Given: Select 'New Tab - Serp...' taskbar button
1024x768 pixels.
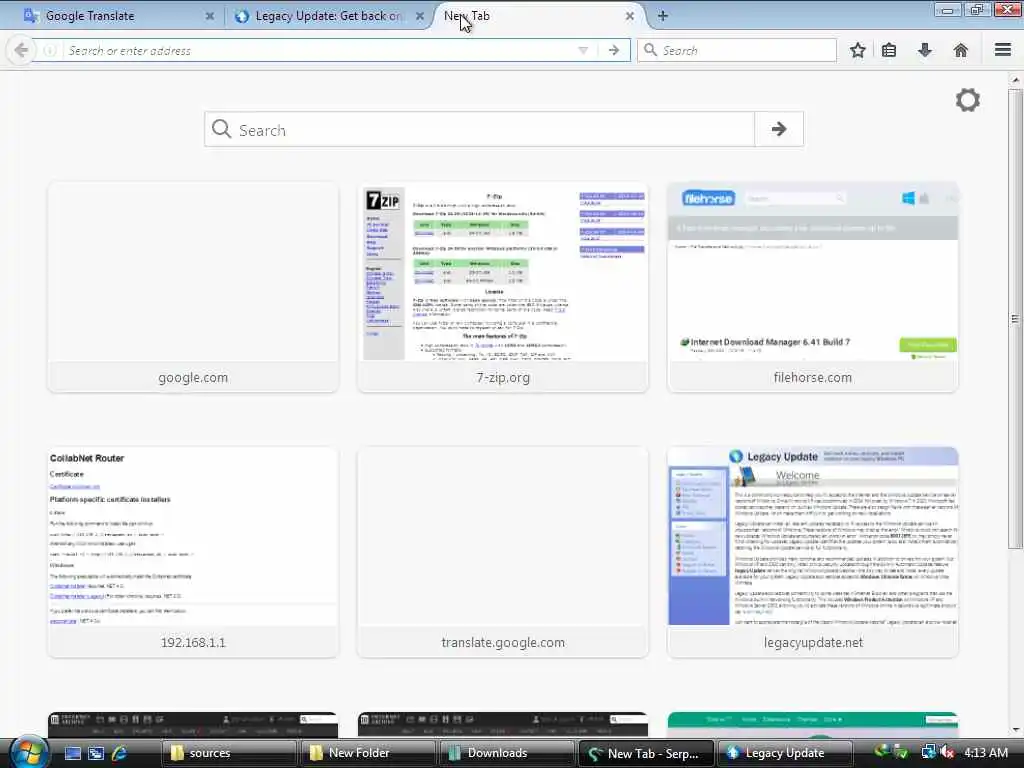Looking at the screenshot, I should point(646,753).
